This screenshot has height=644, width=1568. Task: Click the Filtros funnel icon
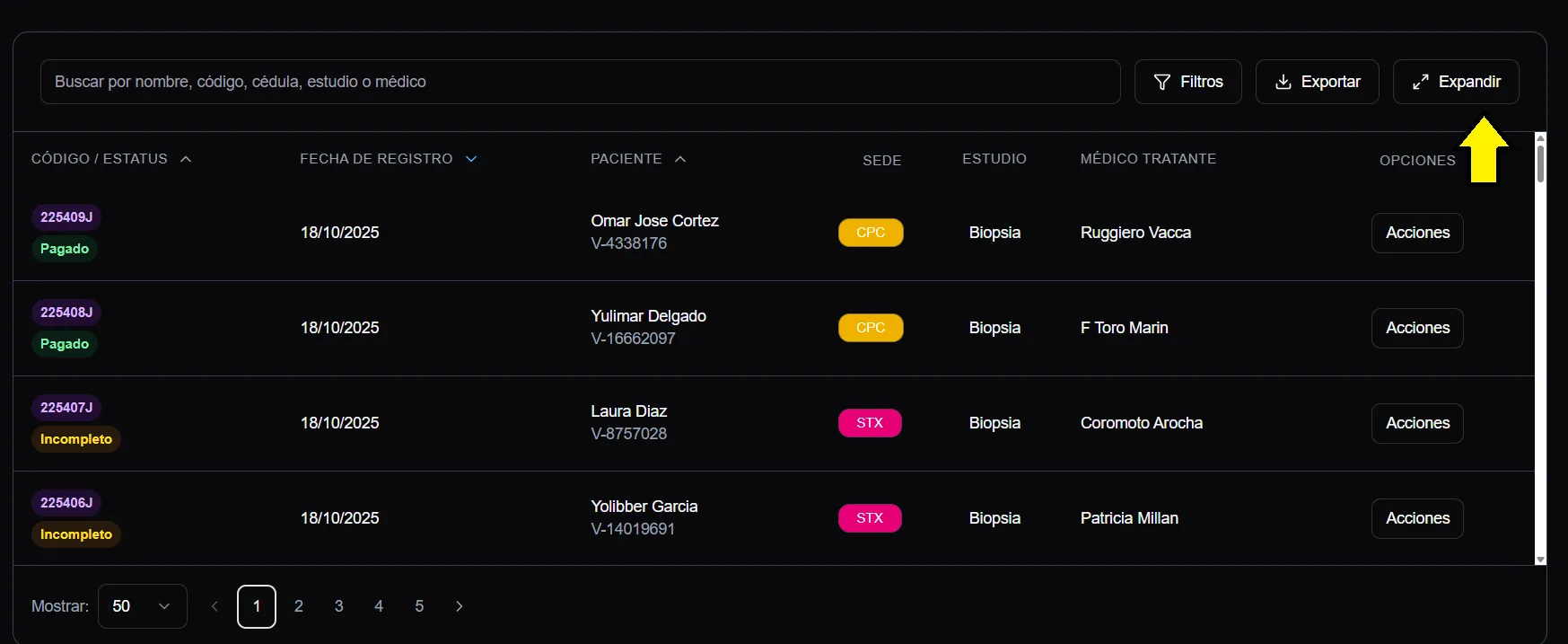[x=1161, y=82]
